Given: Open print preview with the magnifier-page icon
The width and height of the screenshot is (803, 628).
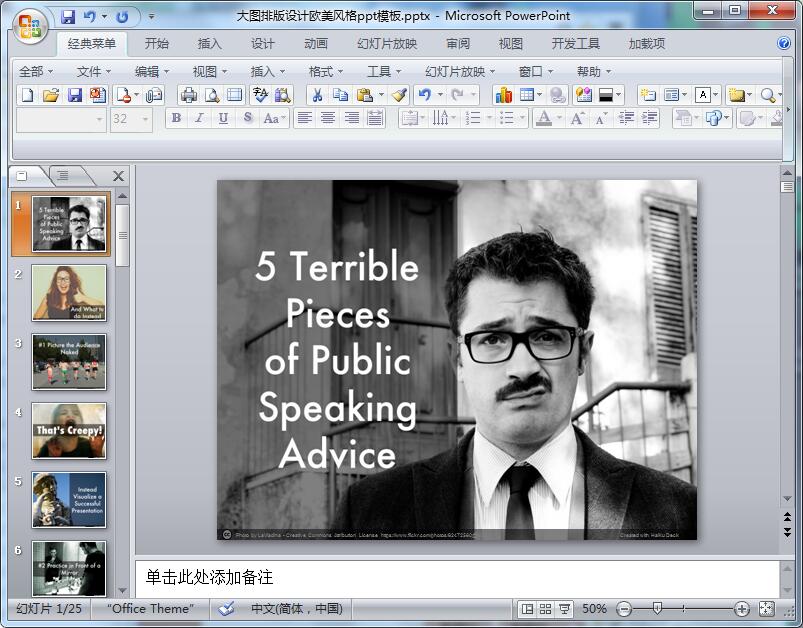Looking at the screenshot, I should point(212,95).
